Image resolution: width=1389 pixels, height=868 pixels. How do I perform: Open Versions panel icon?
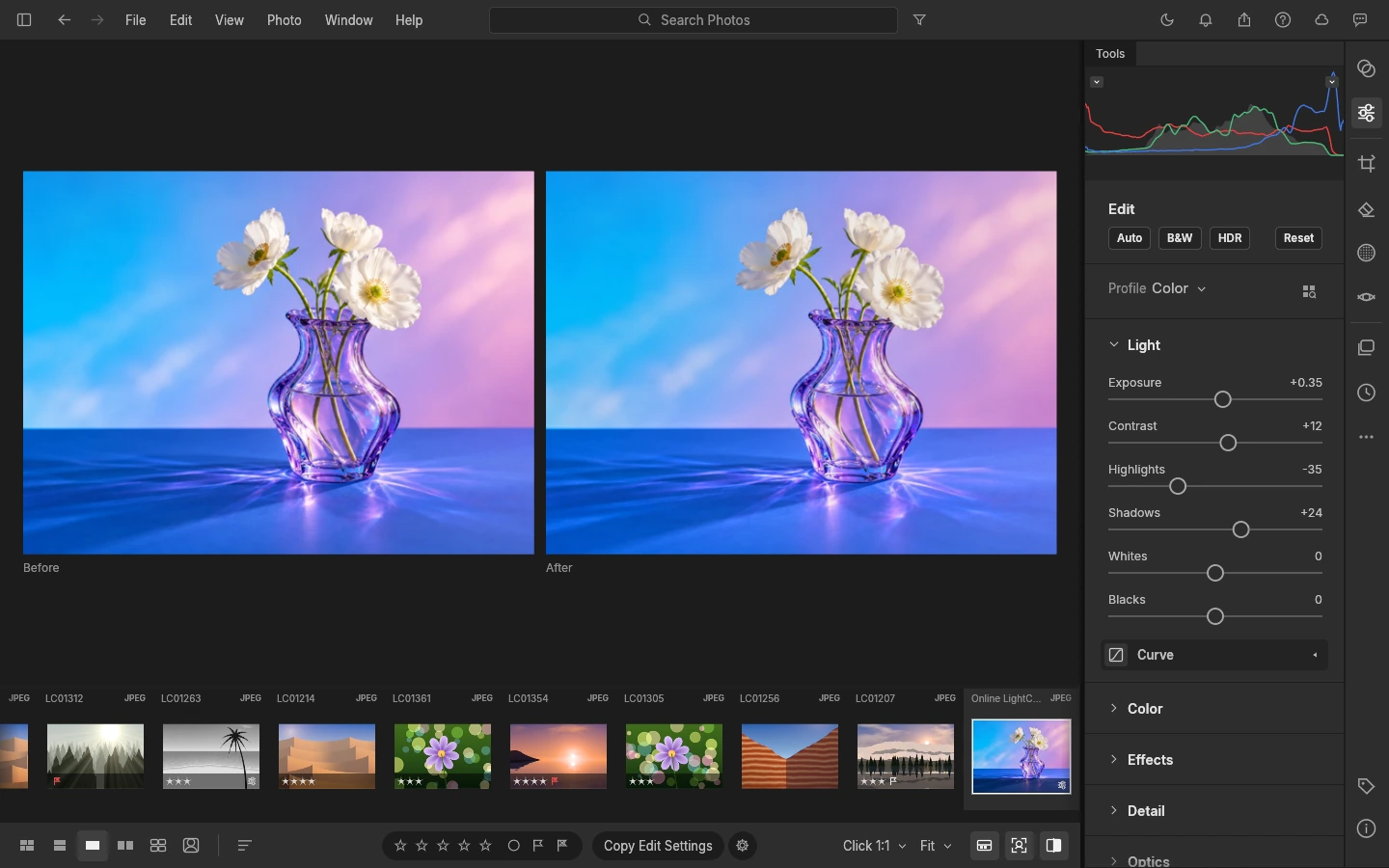[x=1366, y=347]
